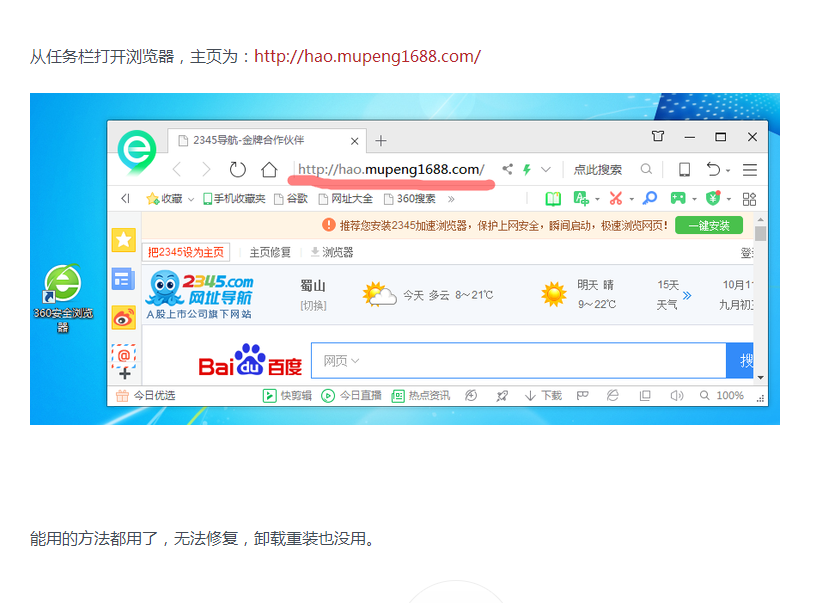Image resolution: width=837 pixels, height=603 pixels.
Task: Click the 主页修复 link
Action: click(x=270, y=252)
